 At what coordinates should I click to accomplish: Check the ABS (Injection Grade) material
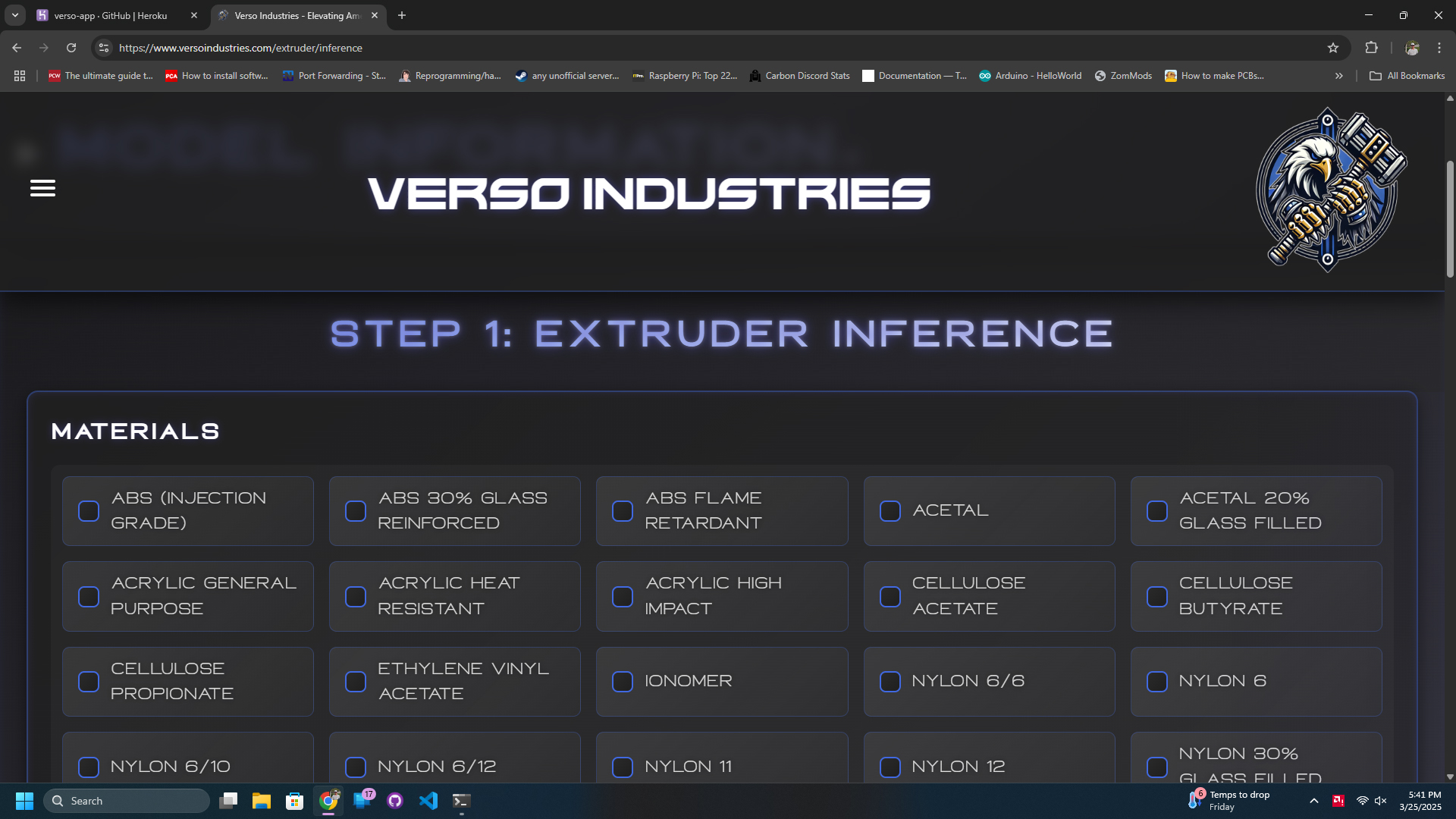[89, 511]
